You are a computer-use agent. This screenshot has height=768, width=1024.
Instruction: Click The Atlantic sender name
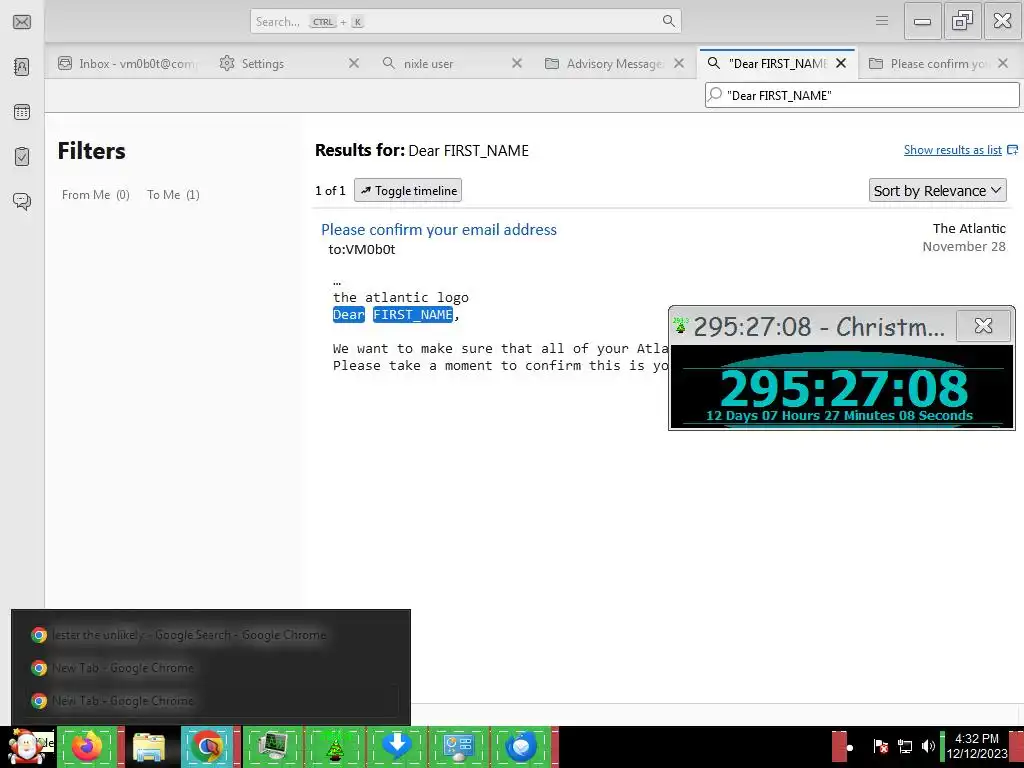969,229
